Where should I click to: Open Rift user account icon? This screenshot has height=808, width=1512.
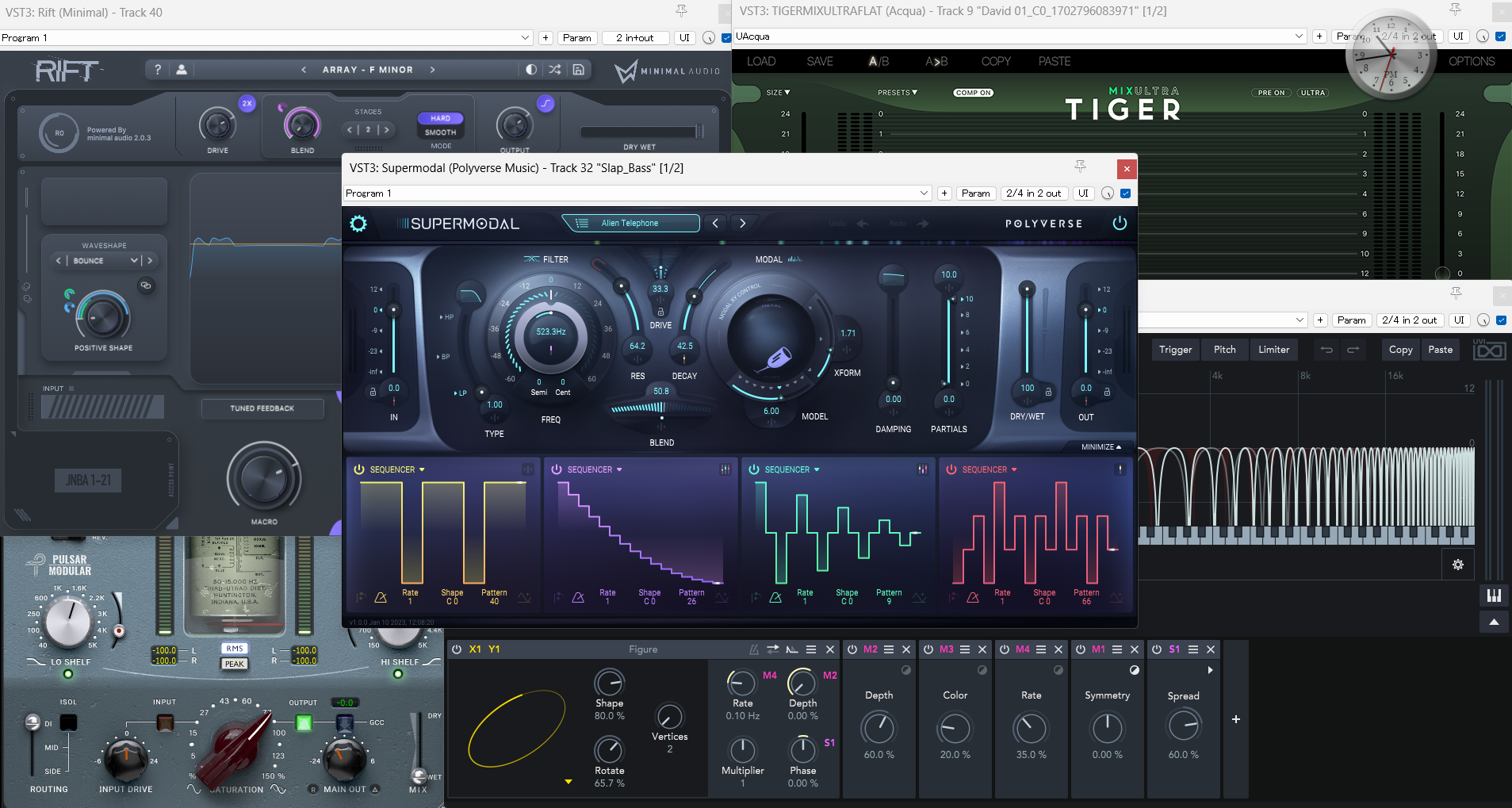[x=182, y=70]
